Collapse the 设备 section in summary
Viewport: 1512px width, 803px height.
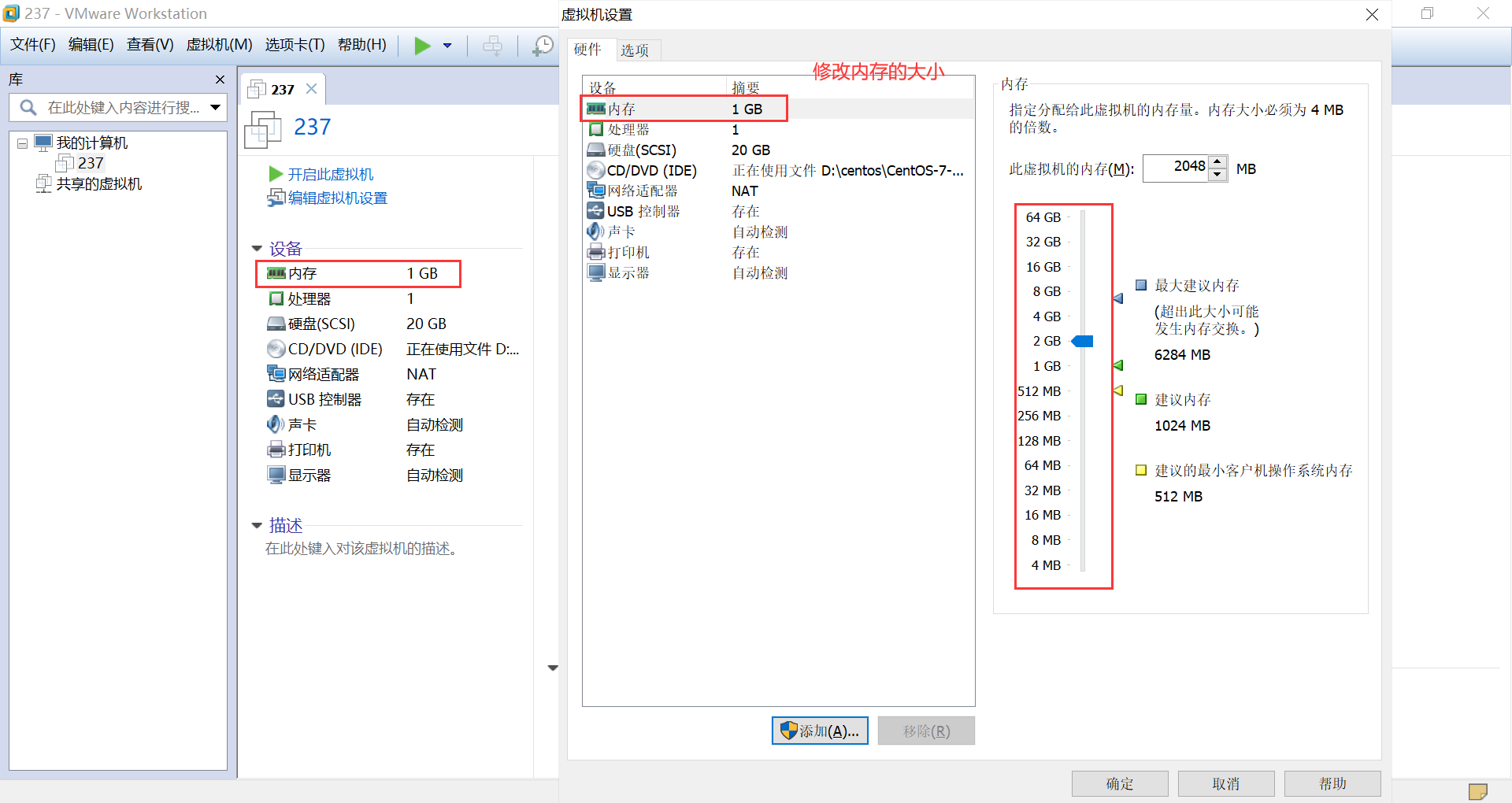coord(257,249)
